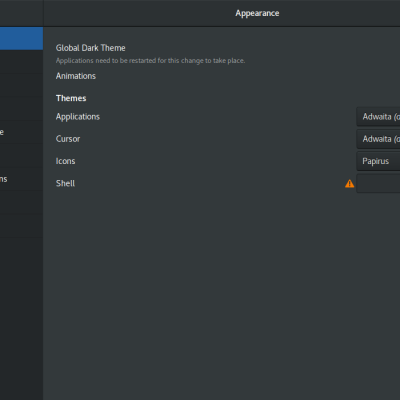Click the orange warning icon beside Shell
The image size is (400, 400).
[349, 183]
